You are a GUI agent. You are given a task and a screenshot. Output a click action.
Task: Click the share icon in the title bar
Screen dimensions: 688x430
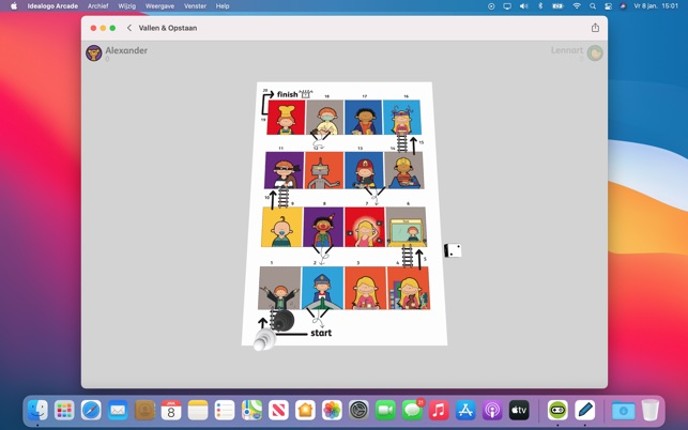click(x=595, y=28)
